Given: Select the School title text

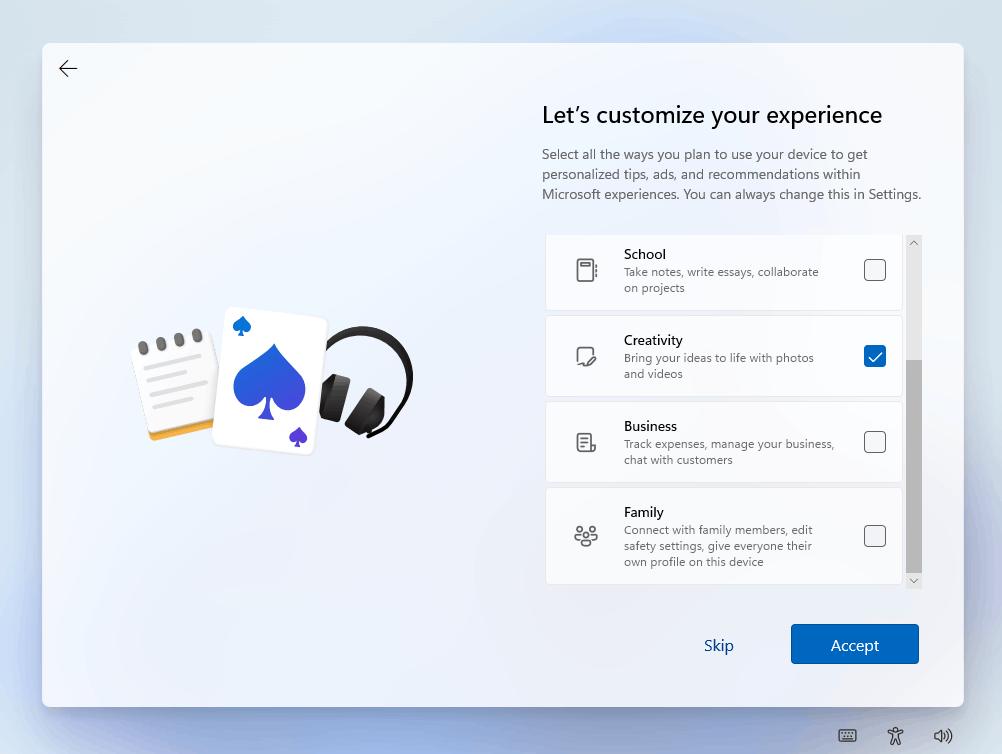Looking at the screenshot, I should click(644, 254).
